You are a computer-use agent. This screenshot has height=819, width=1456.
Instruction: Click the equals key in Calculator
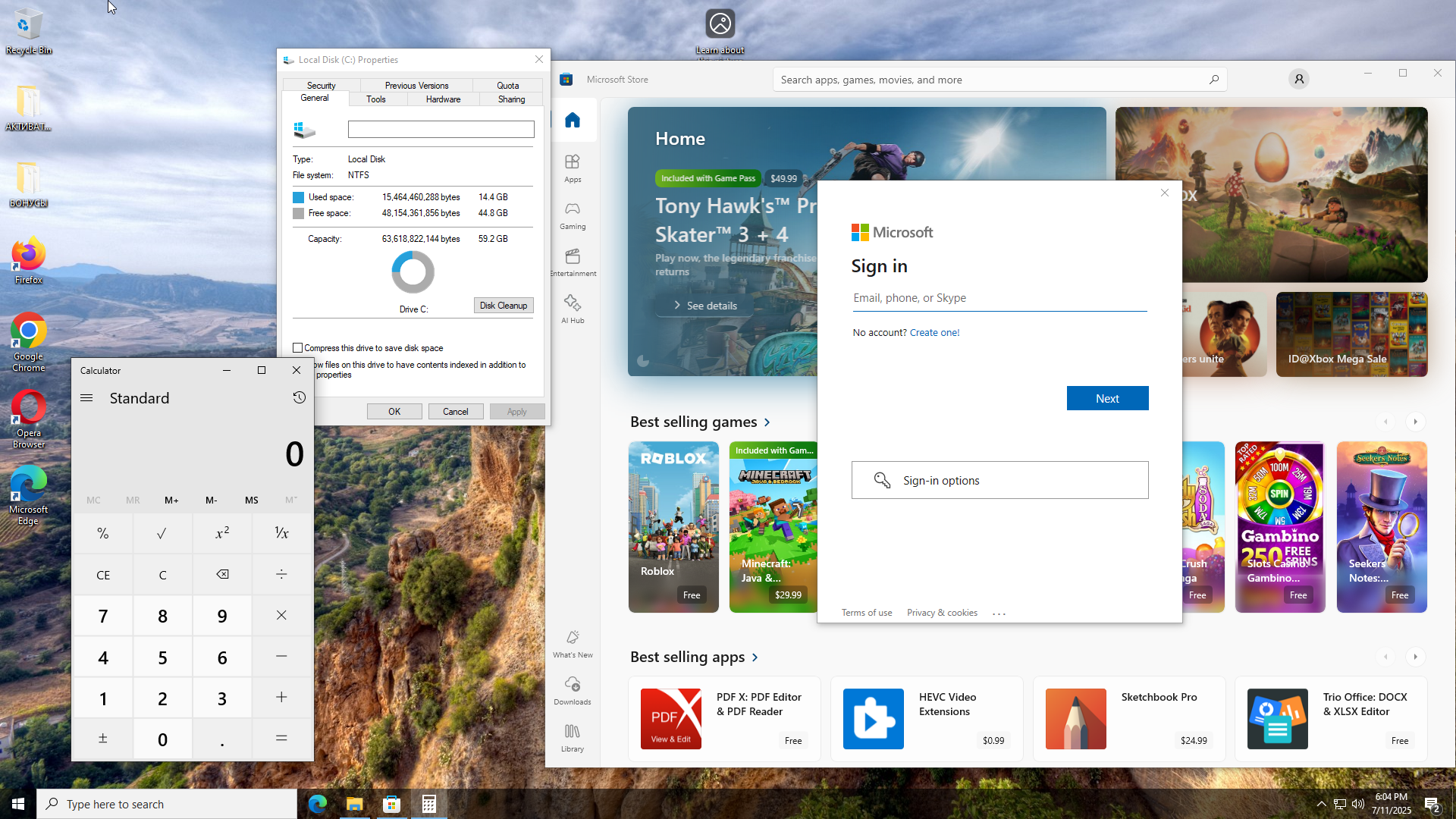coord(281,739)
